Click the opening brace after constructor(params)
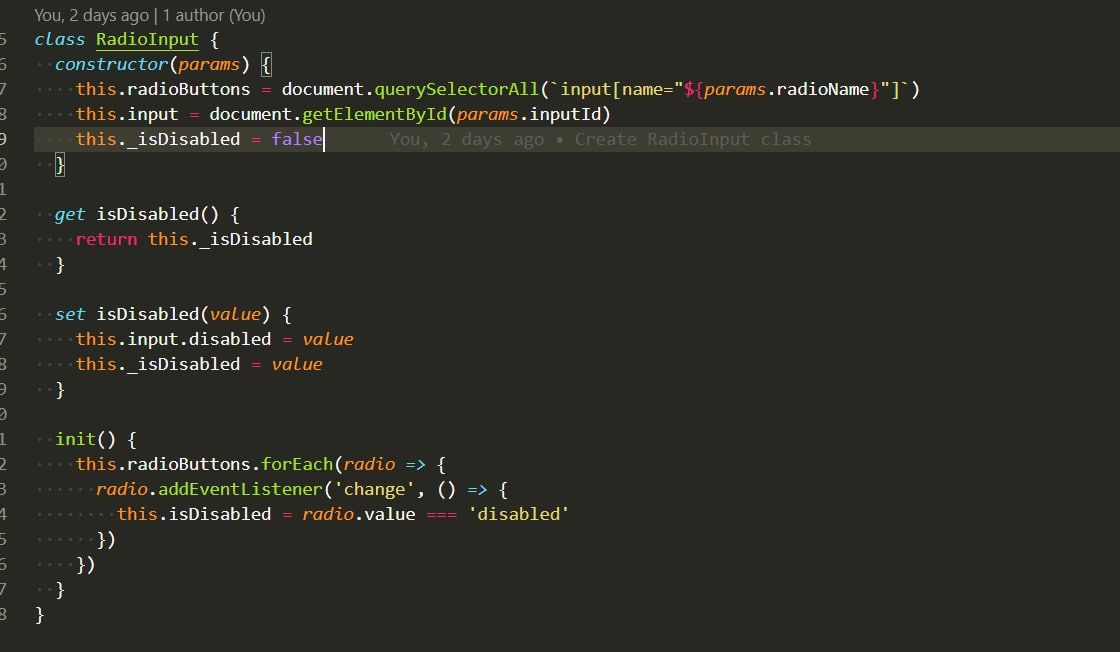 tap(266, 65)
